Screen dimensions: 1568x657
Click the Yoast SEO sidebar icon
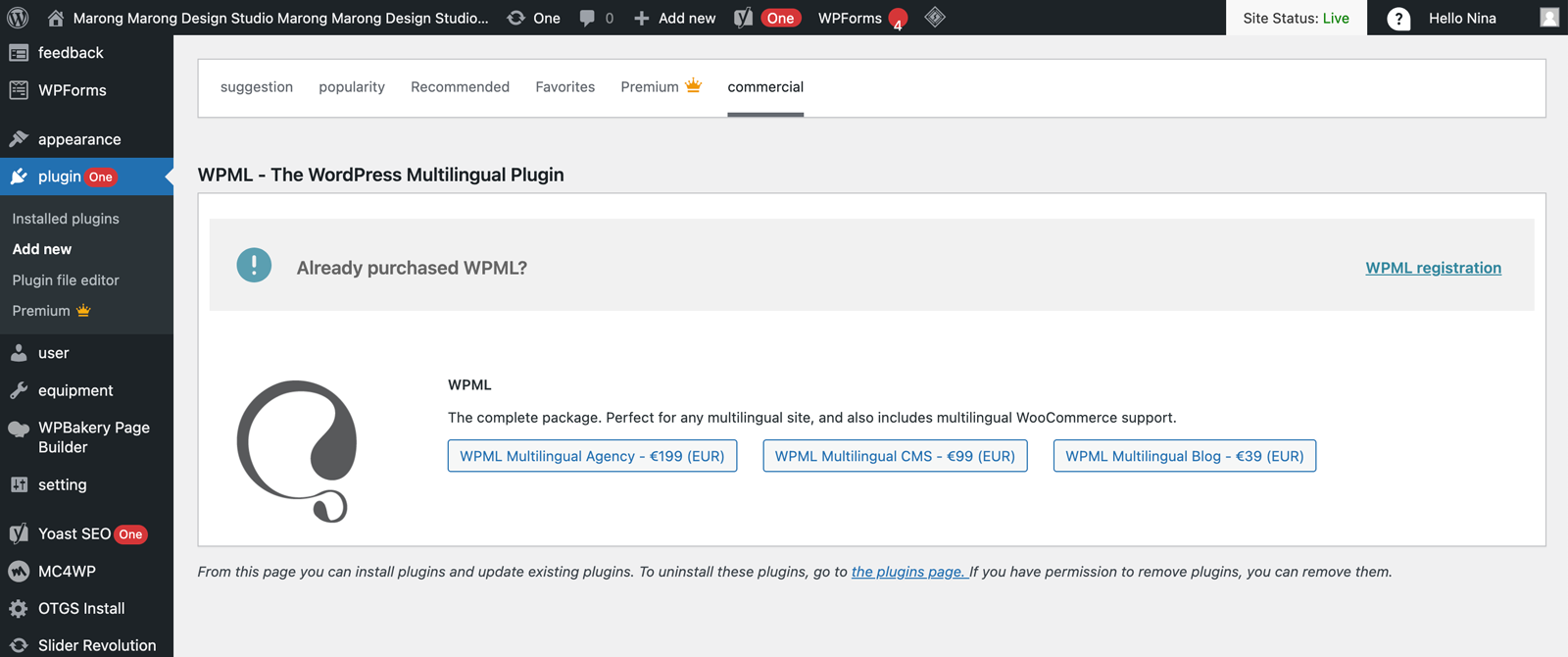(19, 533)
